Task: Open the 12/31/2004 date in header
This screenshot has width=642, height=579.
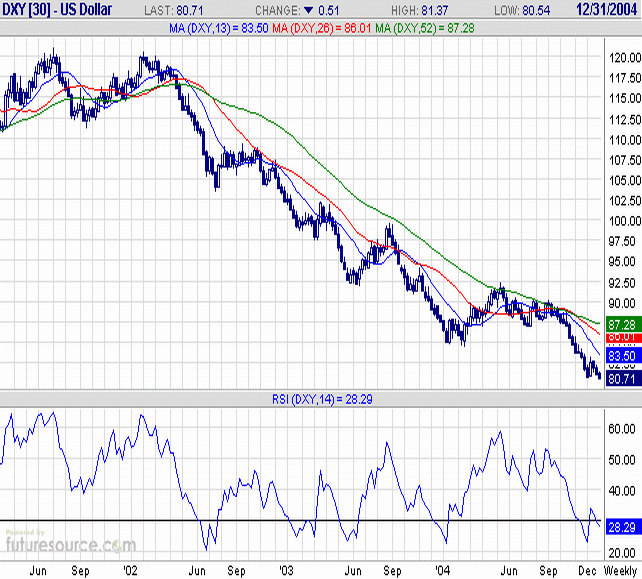Action: click(606, 8)
